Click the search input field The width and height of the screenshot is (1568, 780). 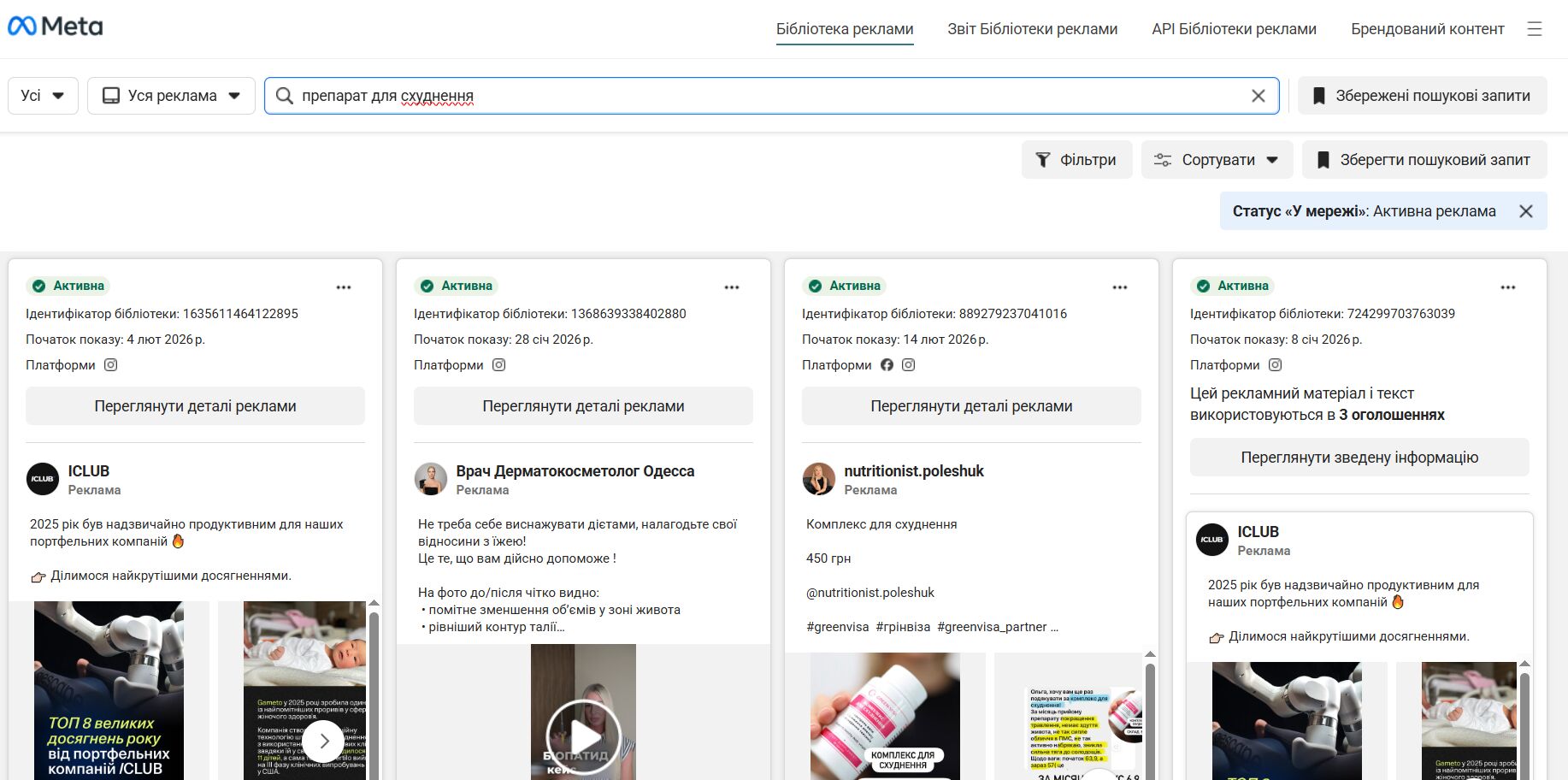(x=771, y=96)
